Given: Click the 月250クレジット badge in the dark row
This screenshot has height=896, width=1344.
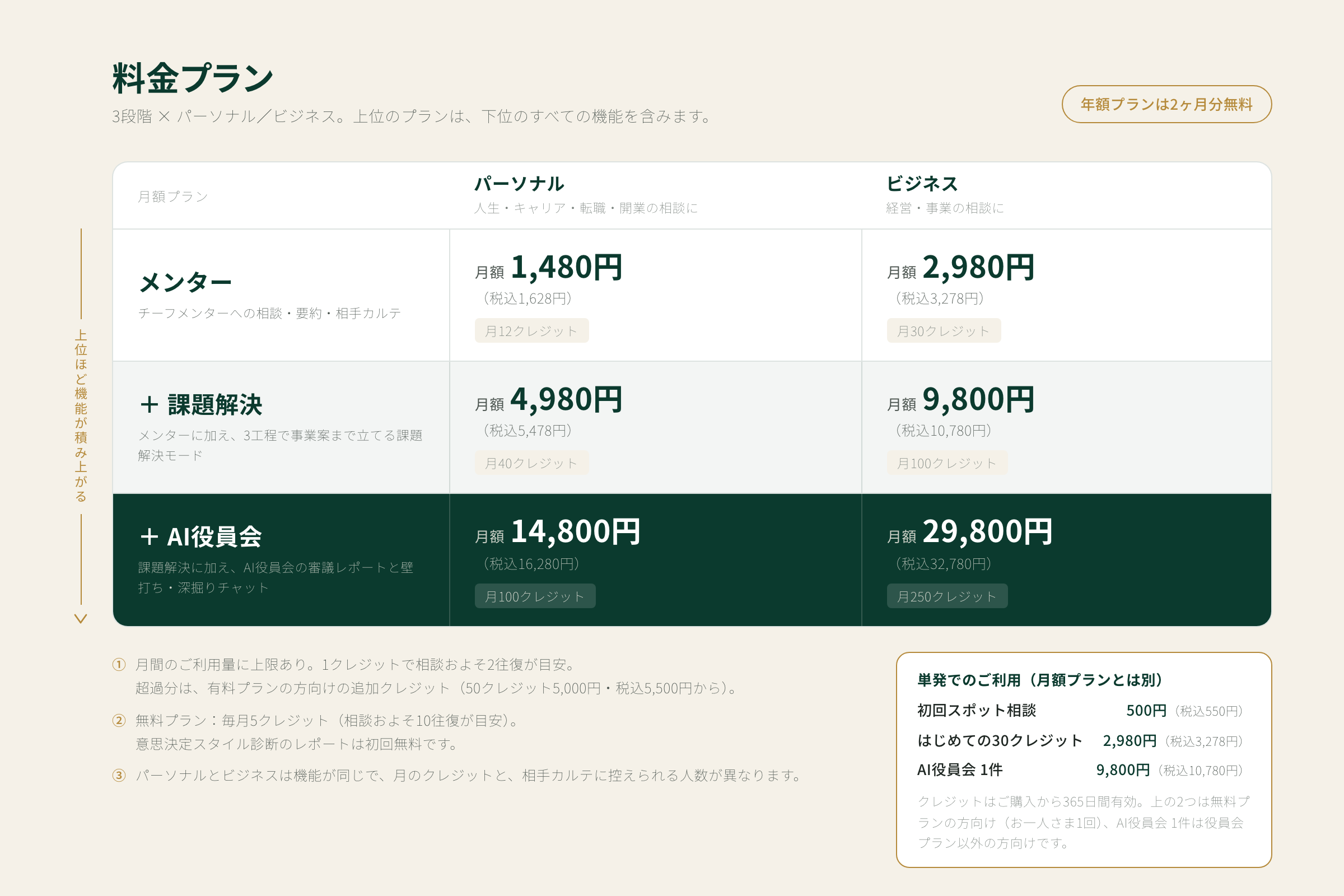Looking at the screenshot, I should 947,596.
